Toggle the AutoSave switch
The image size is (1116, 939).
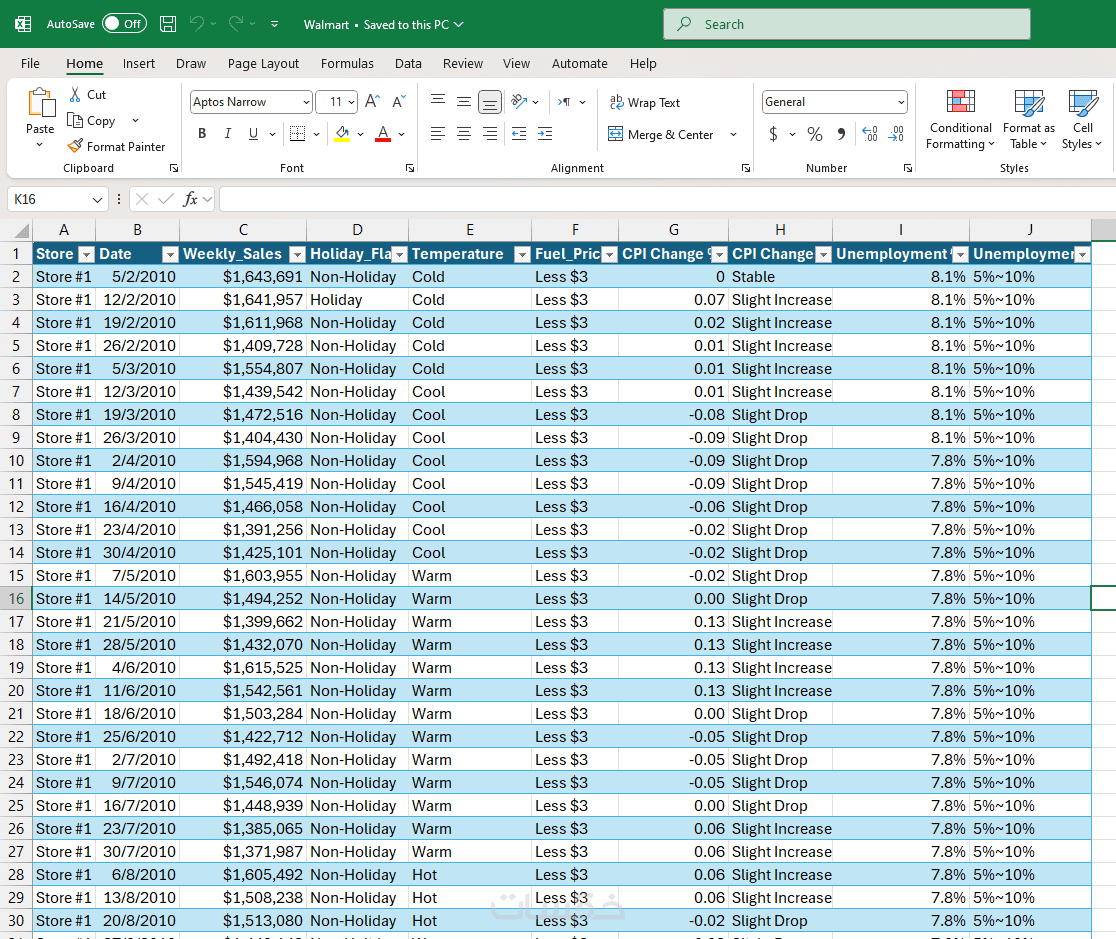(124, 24)
